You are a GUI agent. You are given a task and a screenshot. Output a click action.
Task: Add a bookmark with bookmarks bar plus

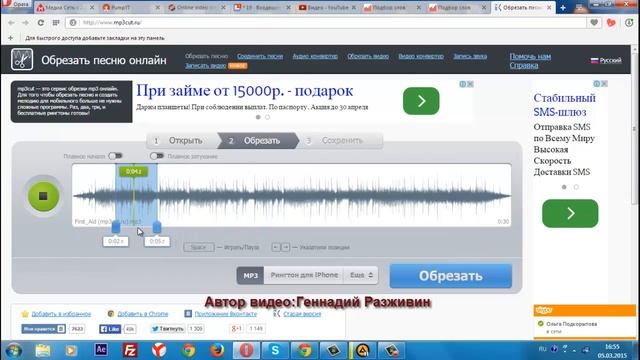click(11, 38)
